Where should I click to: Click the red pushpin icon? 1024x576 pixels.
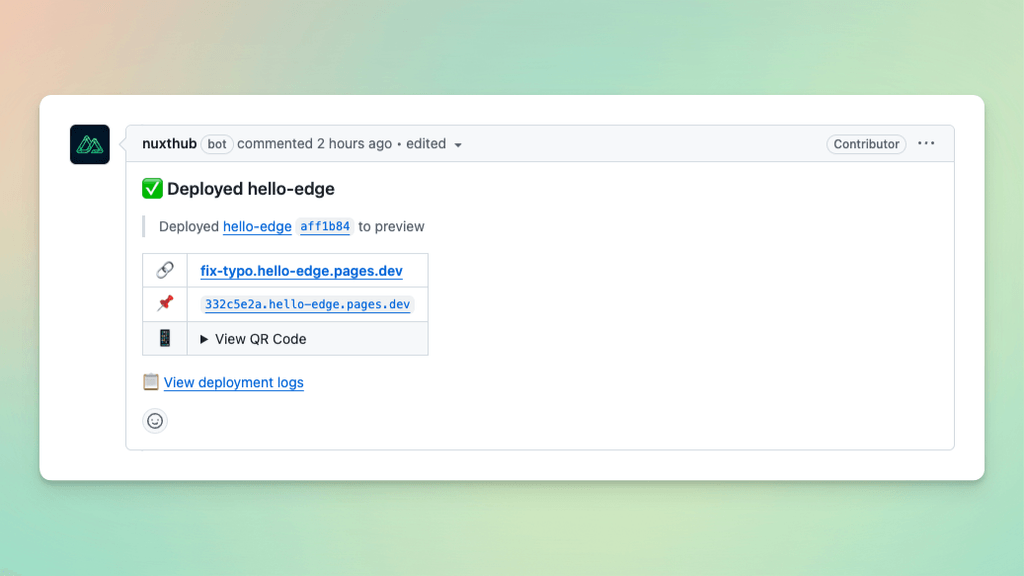164,304
